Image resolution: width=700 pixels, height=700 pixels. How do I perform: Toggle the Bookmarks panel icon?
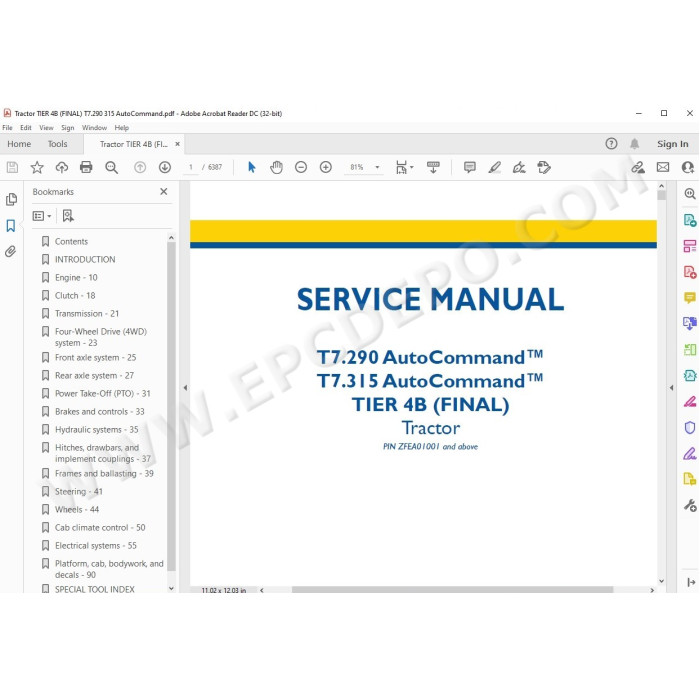tap(11, 225)
